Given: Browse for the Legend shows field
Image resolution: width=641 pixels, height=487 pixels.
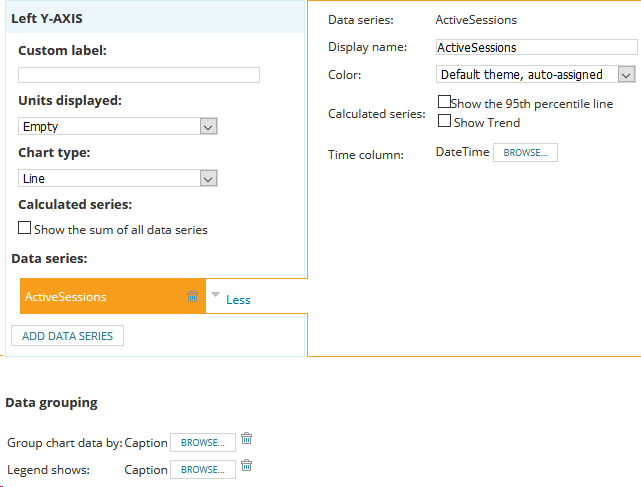Looking at the screenshot, I should point(203,469).
